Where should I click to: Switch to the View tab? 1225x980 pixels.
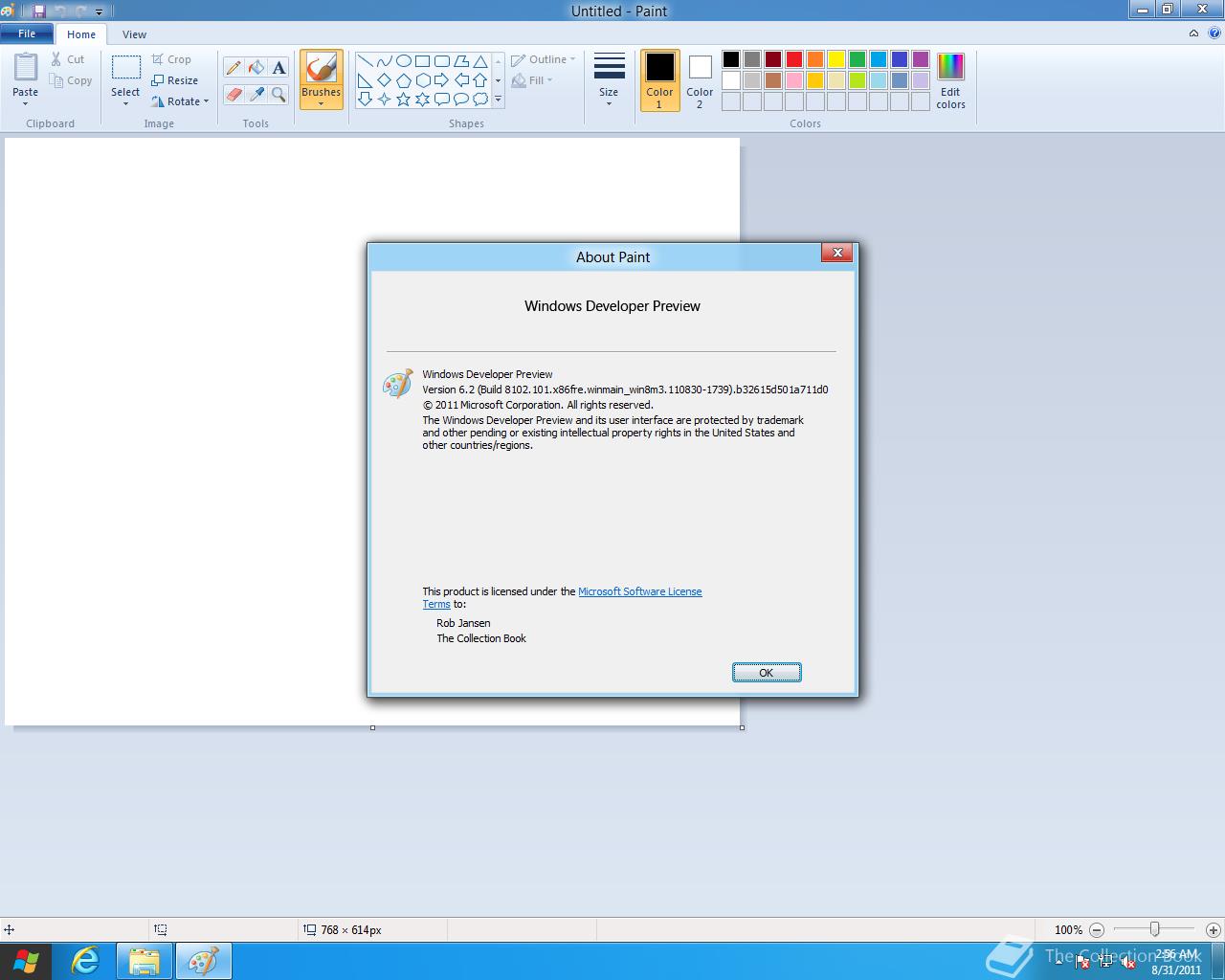[134, 34]
